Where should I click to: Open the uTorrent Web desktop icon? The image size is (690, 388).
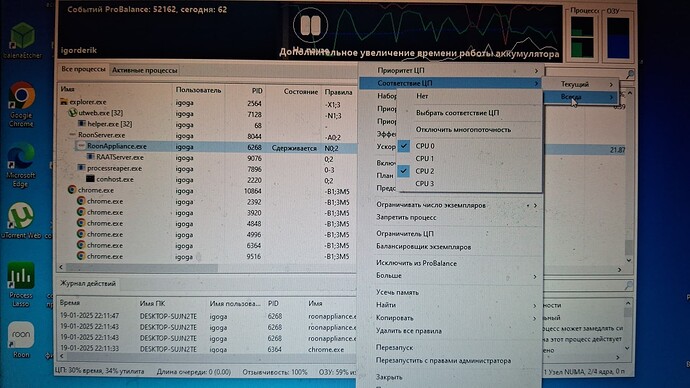pyautogui.click(x=21, y=221)
